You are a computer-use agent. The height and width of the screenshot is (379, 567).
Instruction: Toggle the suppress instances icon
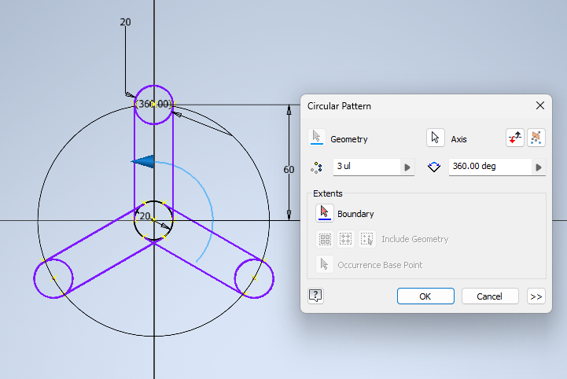click(x=536, y=138)
